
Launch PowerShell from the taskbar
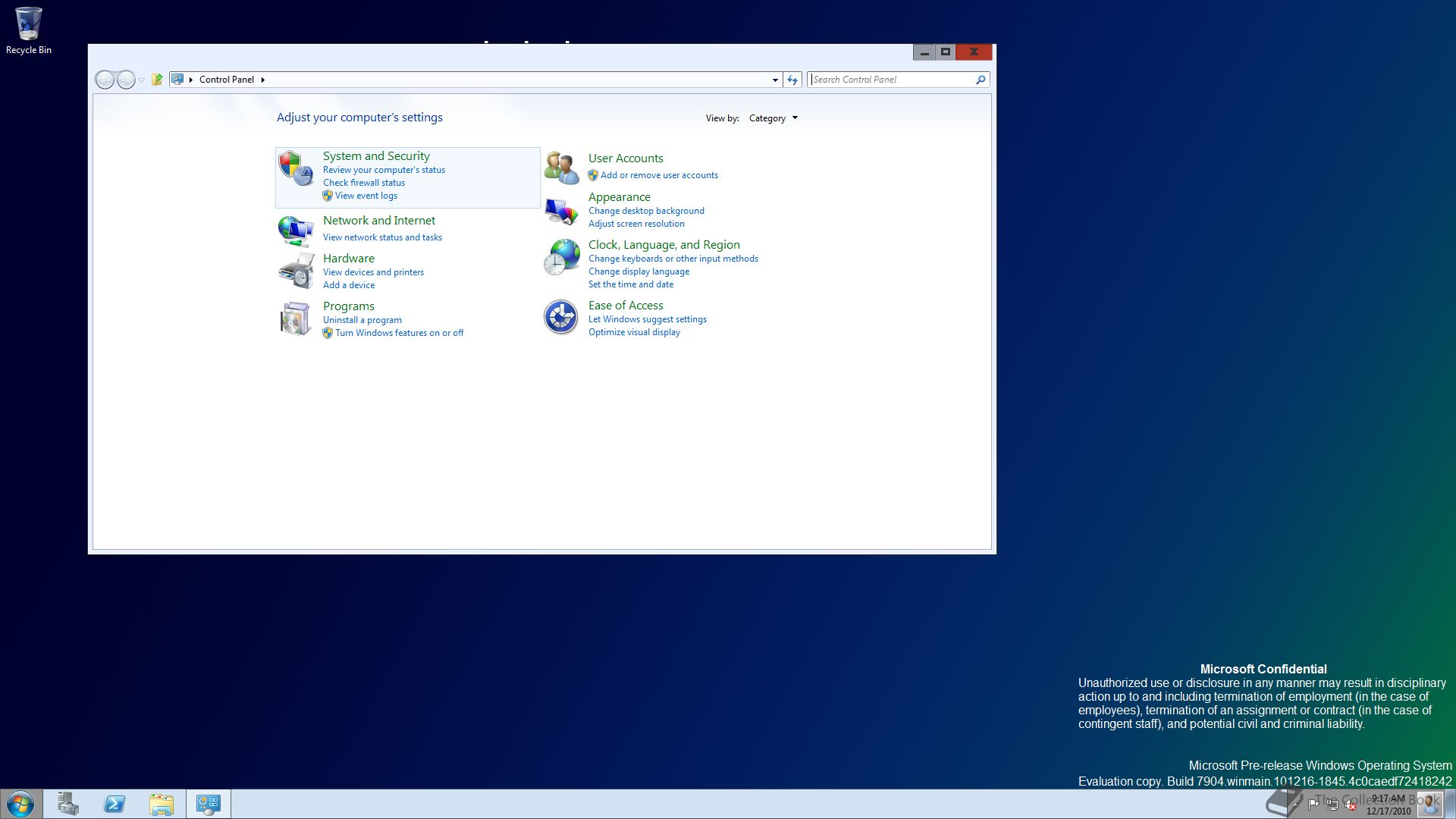click(115, 804)
